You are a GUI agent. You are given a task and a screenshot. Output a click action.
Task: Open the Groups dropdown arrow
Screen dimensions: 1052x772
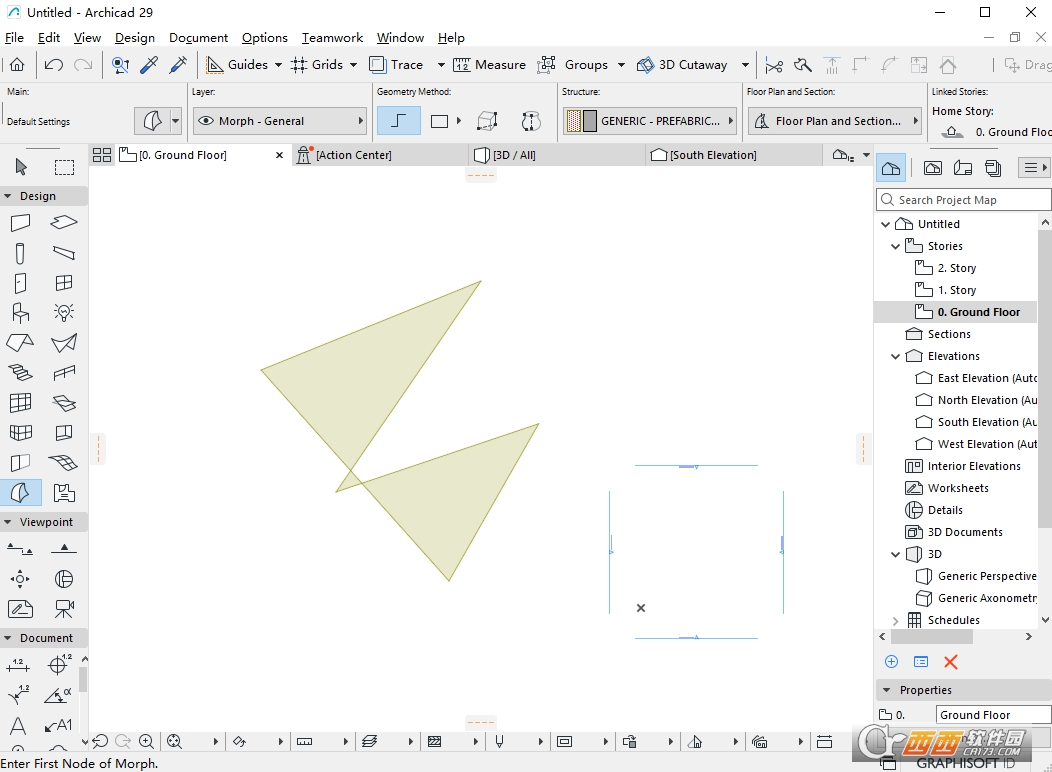coord(621,65)
